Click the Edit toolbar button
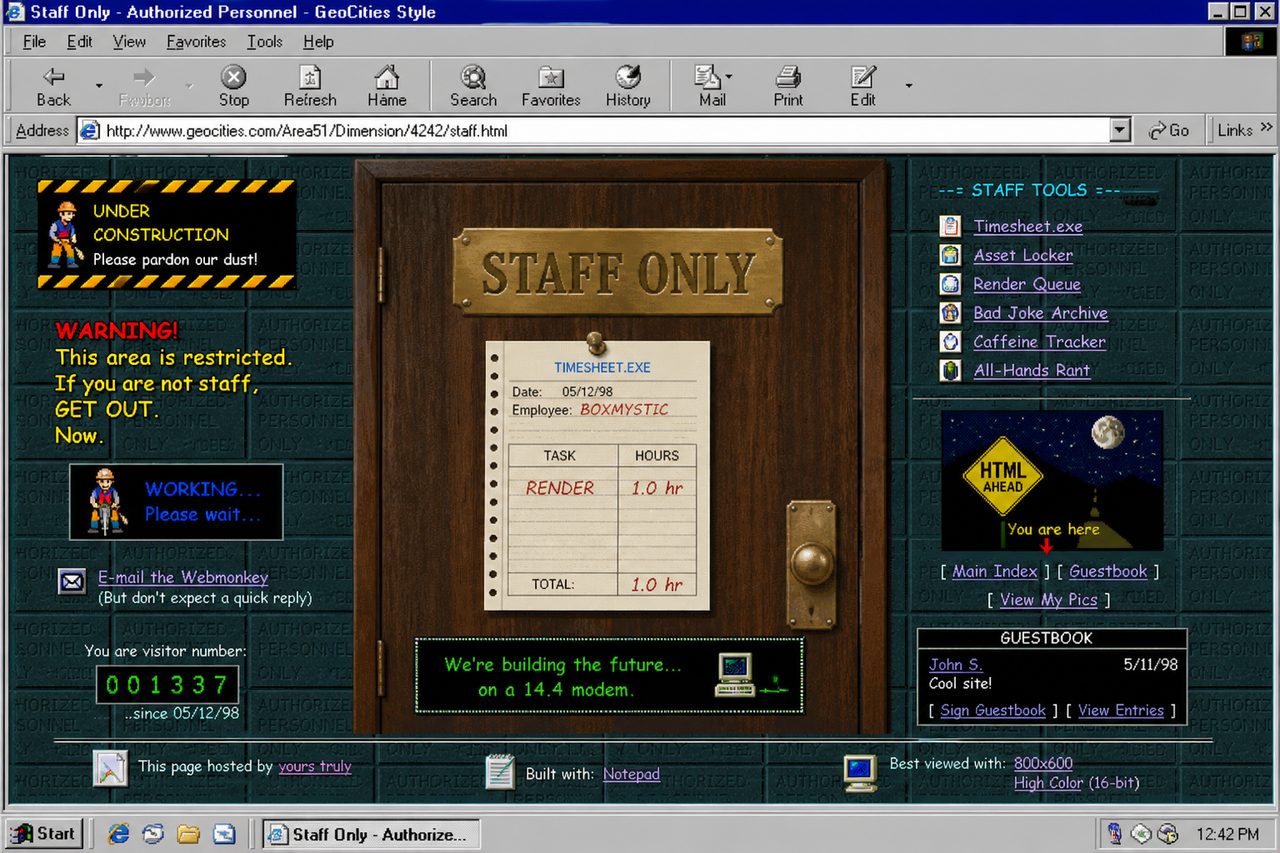 (863, 87)
